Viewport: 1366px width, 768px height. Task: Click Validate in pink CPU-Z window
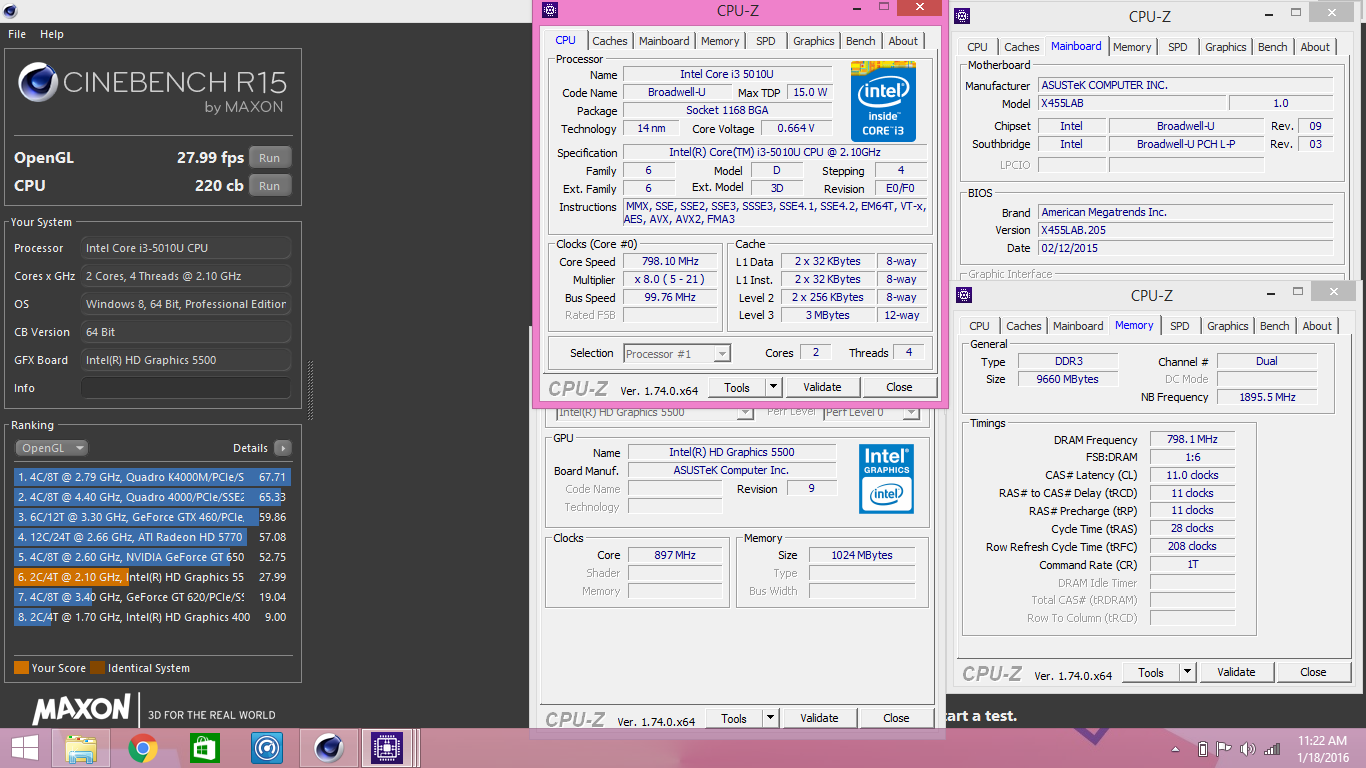(822, 387)
